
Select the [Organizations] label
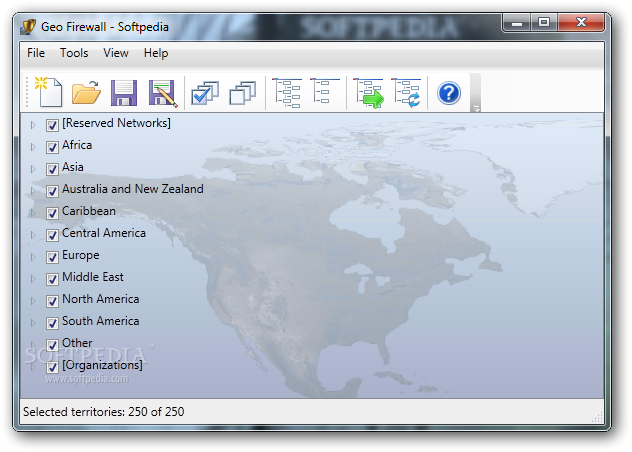pyautogui.click(x=102, y=365)
